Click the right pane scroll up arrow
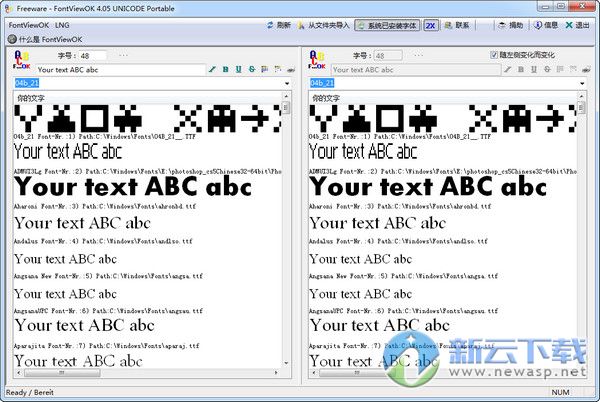 tap(582, 96)
